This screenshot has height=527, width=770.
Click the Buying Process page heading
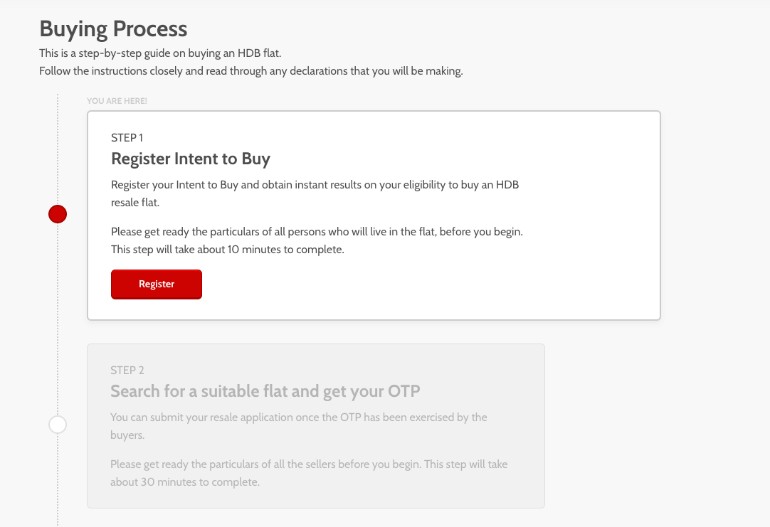(x=113, y=28)
